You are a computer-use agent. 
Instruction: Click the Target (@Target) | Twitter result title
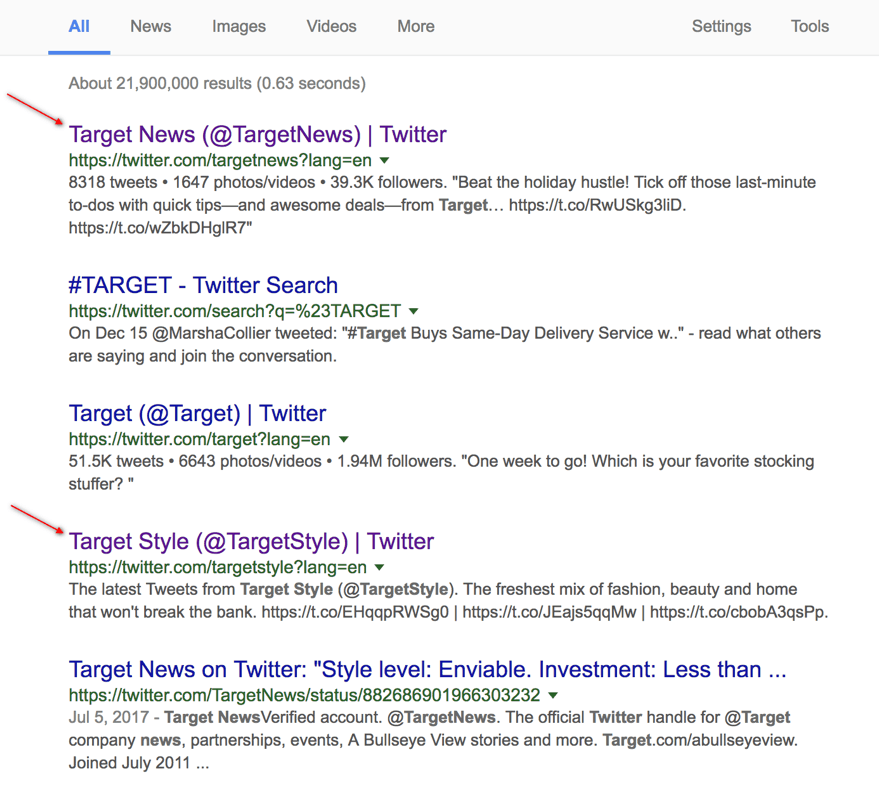click(197, 413)
